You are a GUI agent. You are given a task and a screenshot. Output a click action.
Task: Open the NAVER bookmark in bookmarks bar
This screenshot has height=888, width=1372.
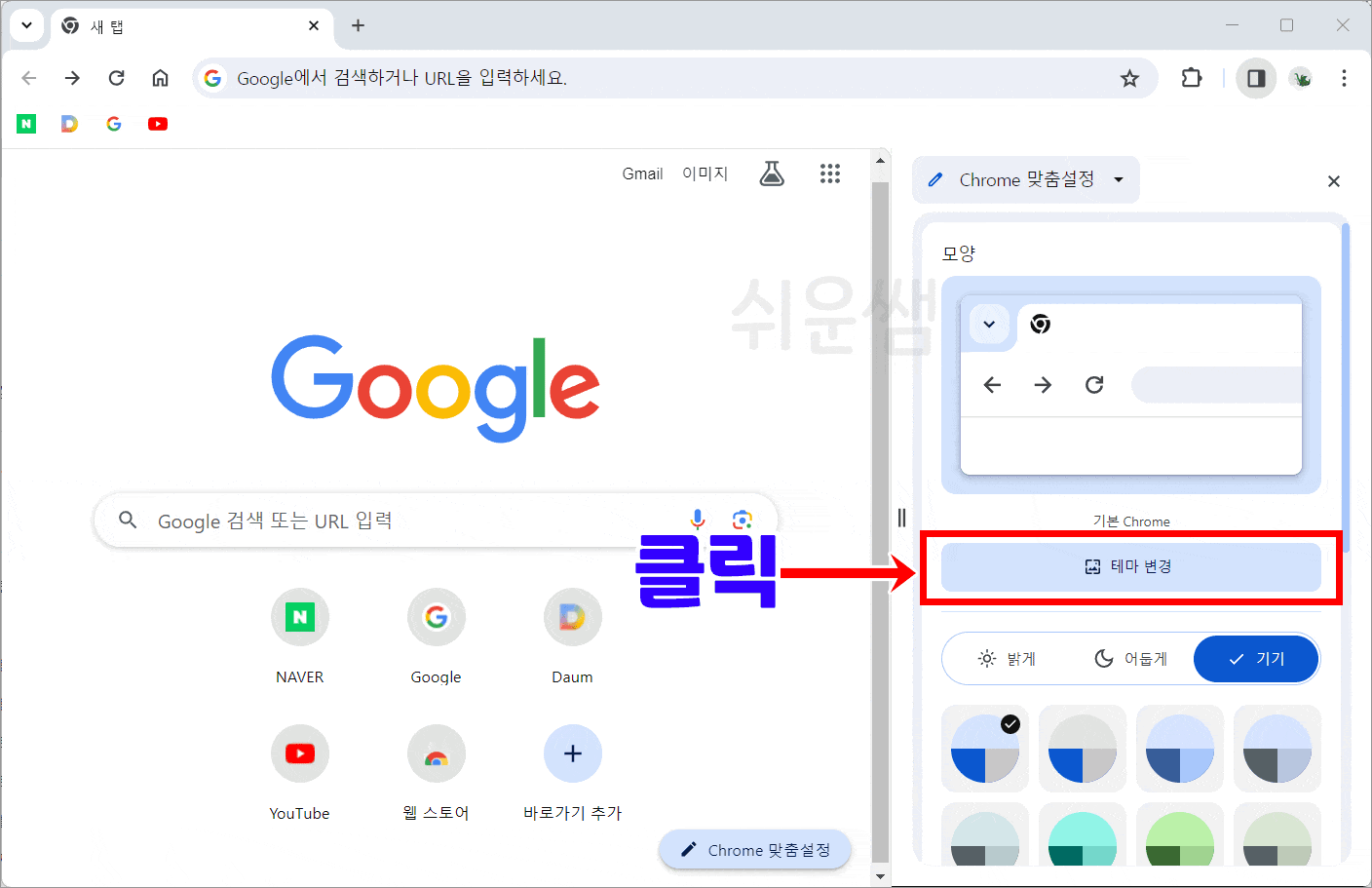point(26,124)
